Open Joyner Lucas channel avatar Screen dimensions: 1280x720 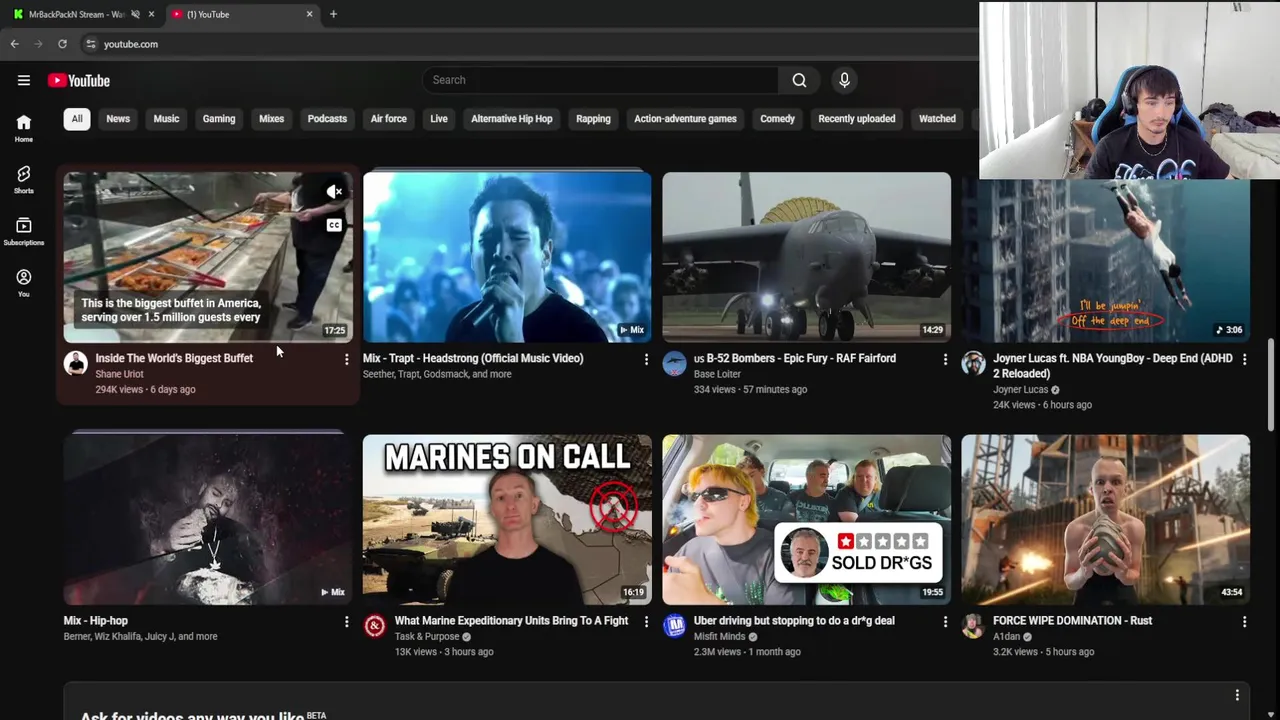coord(974,364)
